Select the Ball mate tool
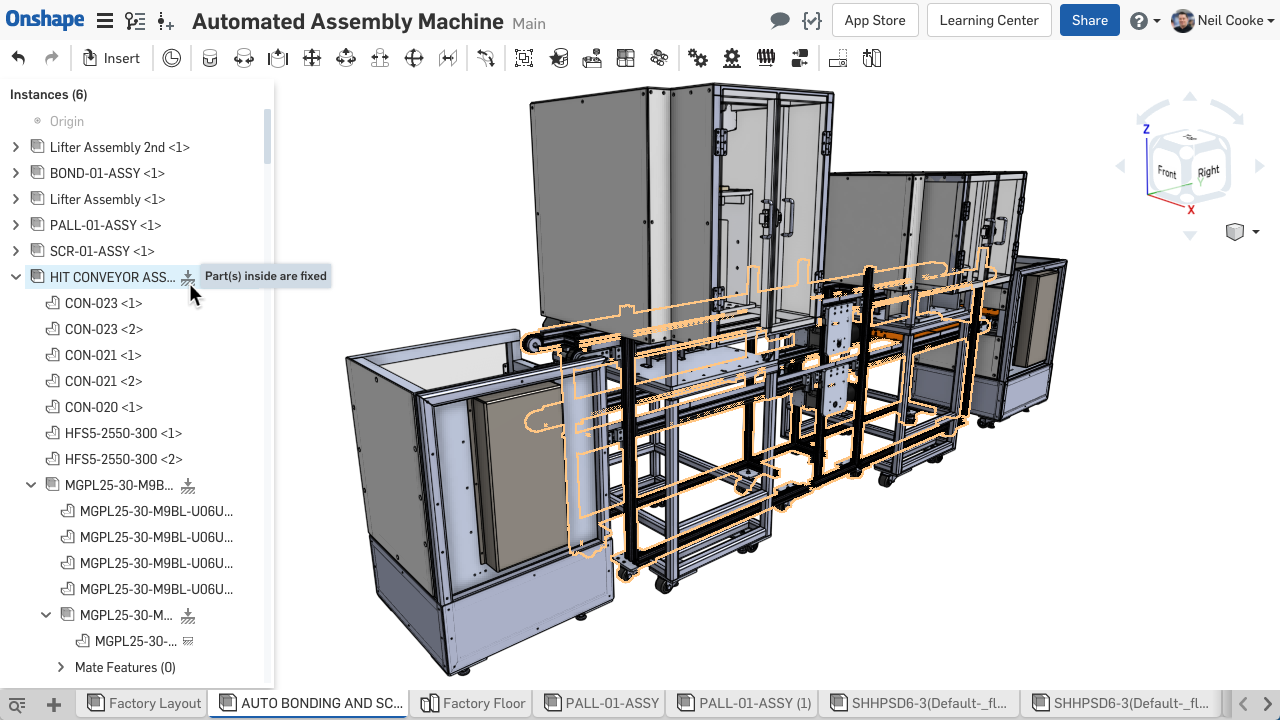1280x720 pixels. pyautogui.click(x=414, y=59)
